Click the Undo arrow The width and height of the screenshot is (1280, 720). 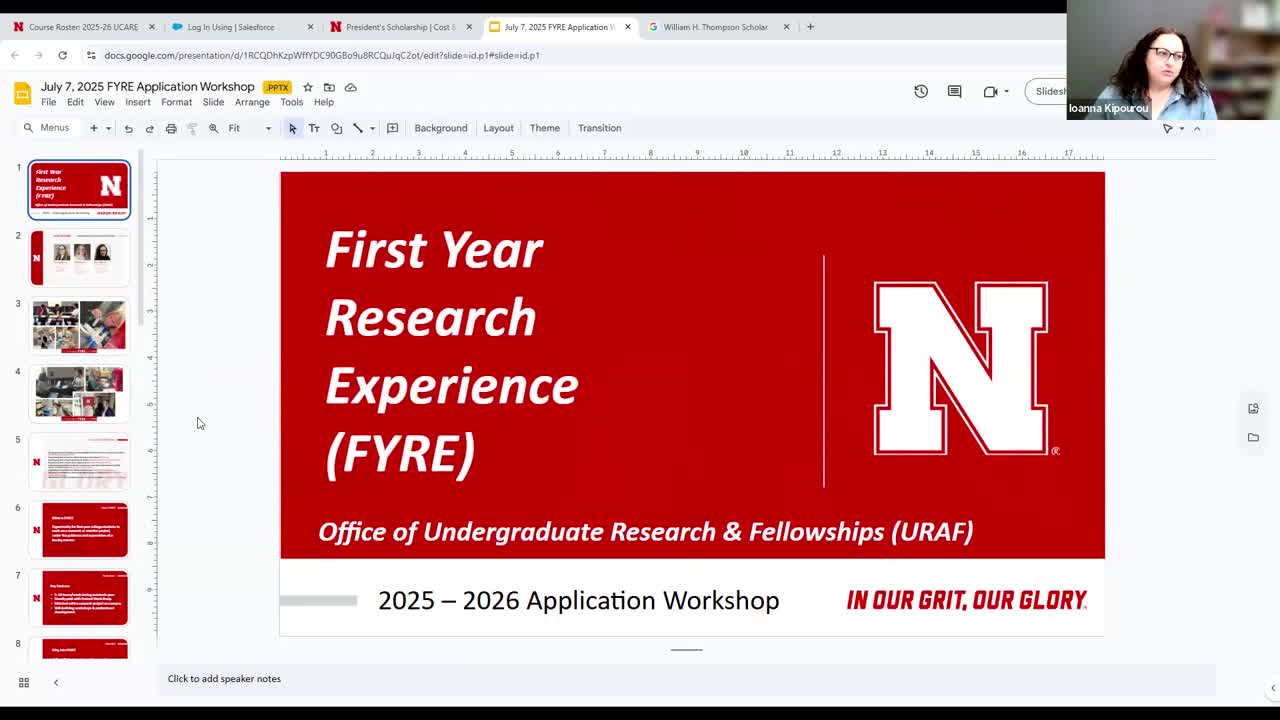128,128
